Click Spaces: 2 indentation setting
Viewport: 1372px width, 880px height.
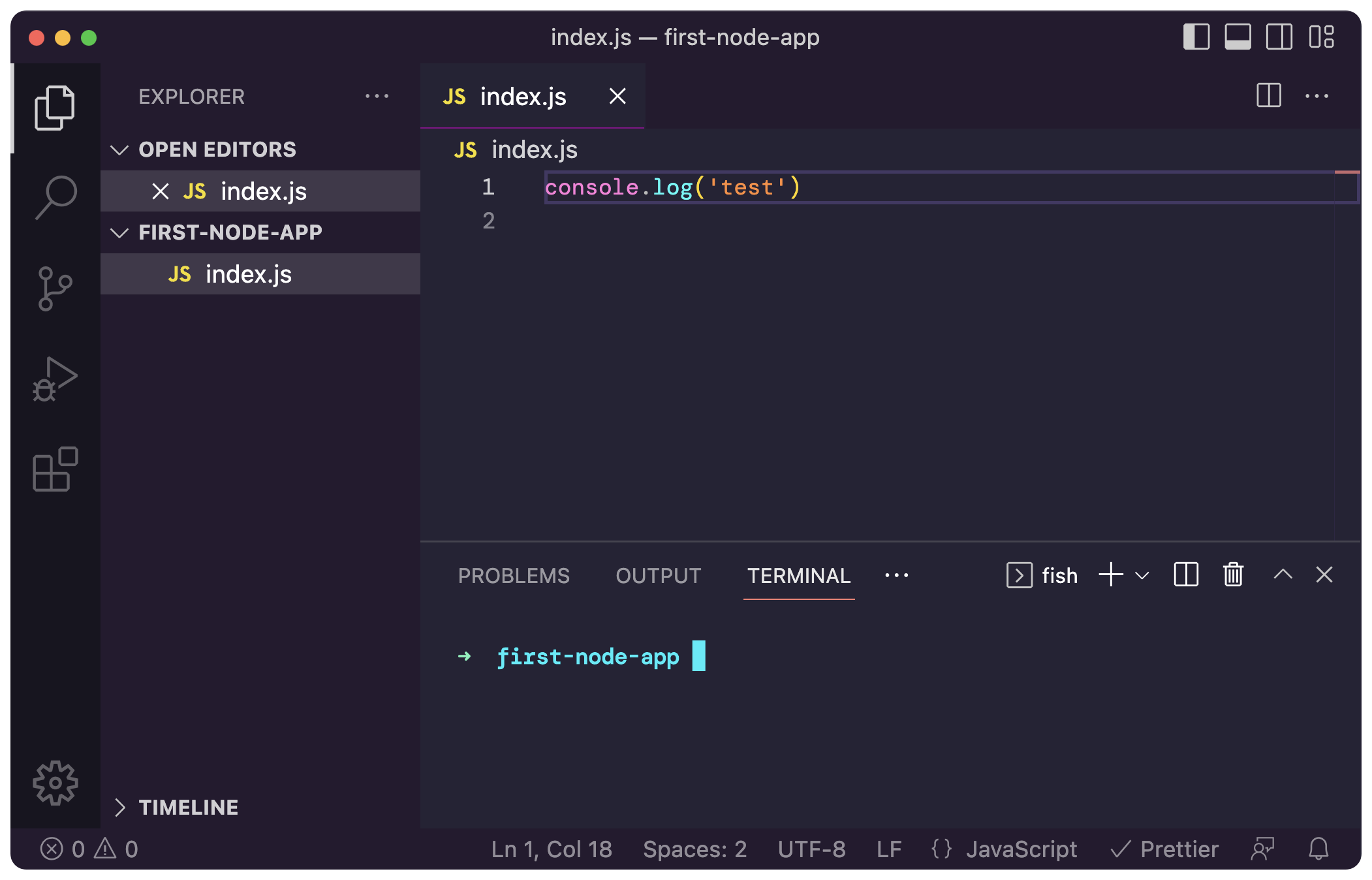coord(694,849)
